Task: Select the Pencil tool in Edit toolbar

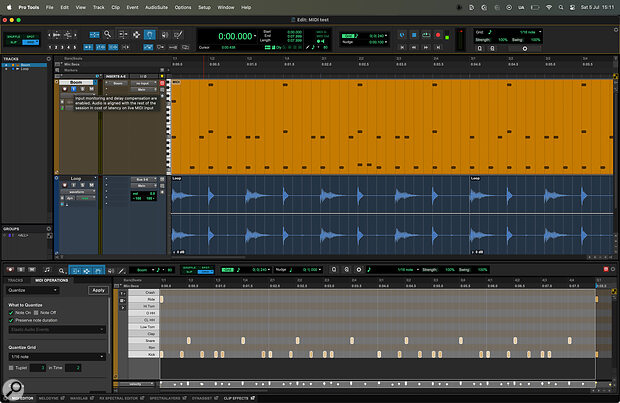Action: (x=178, y=35)
